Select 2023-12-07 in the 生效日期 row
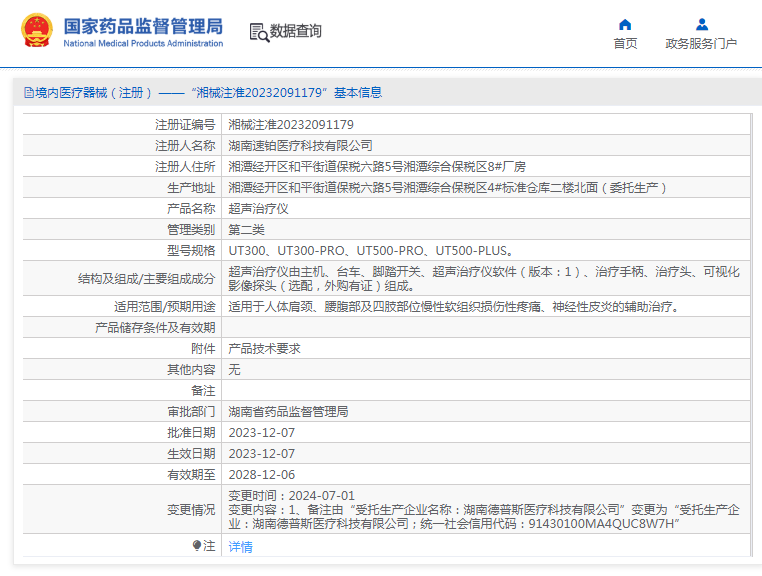The height and width of the screenshot is (576, 762). point(261,454)
